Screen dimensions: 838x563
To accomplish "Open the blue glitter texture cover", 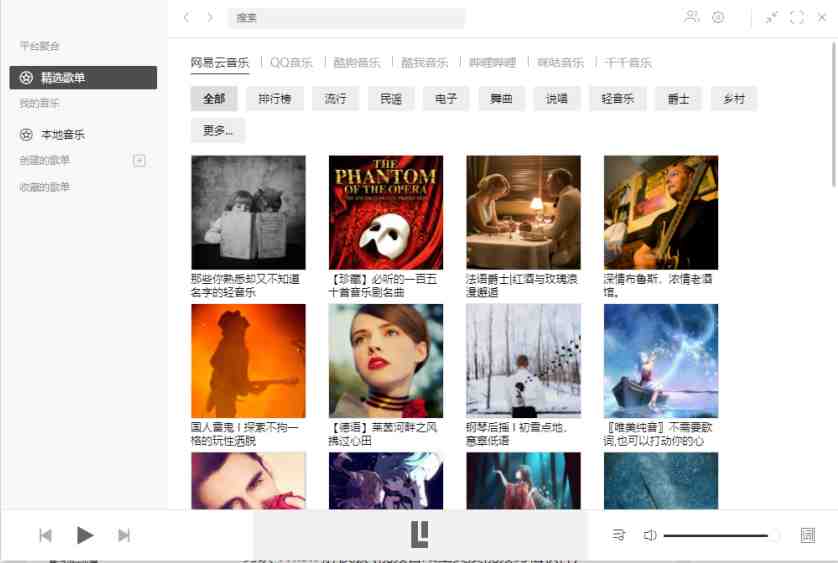I will 661,481.
